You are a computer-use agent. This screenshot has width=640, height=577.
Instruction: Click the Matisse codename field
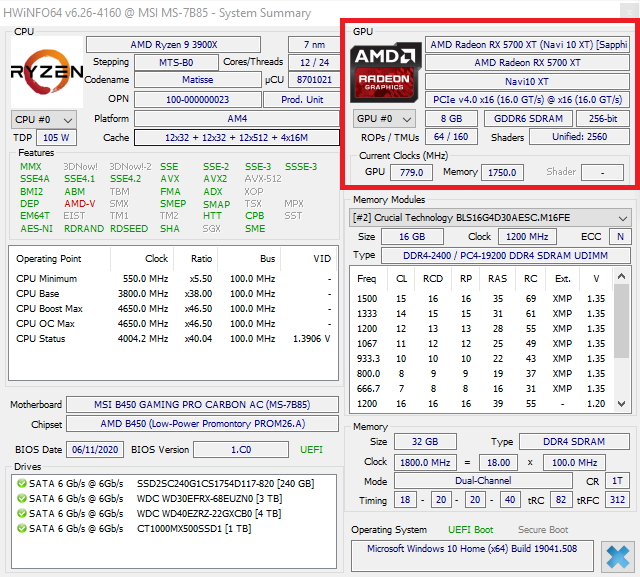(x=198, y=80)
